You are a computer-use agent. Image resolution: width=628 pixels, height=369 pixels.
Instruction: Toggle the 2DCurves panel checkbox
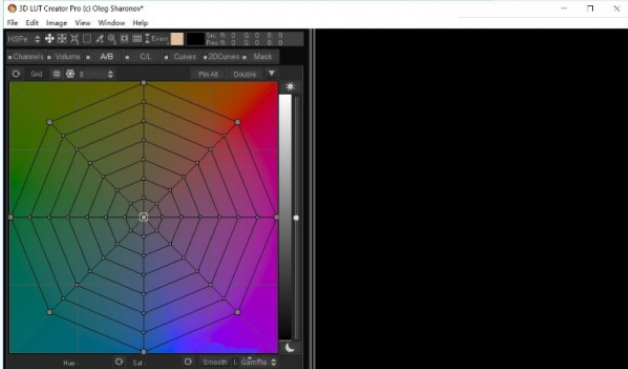(x=205, y=57)
